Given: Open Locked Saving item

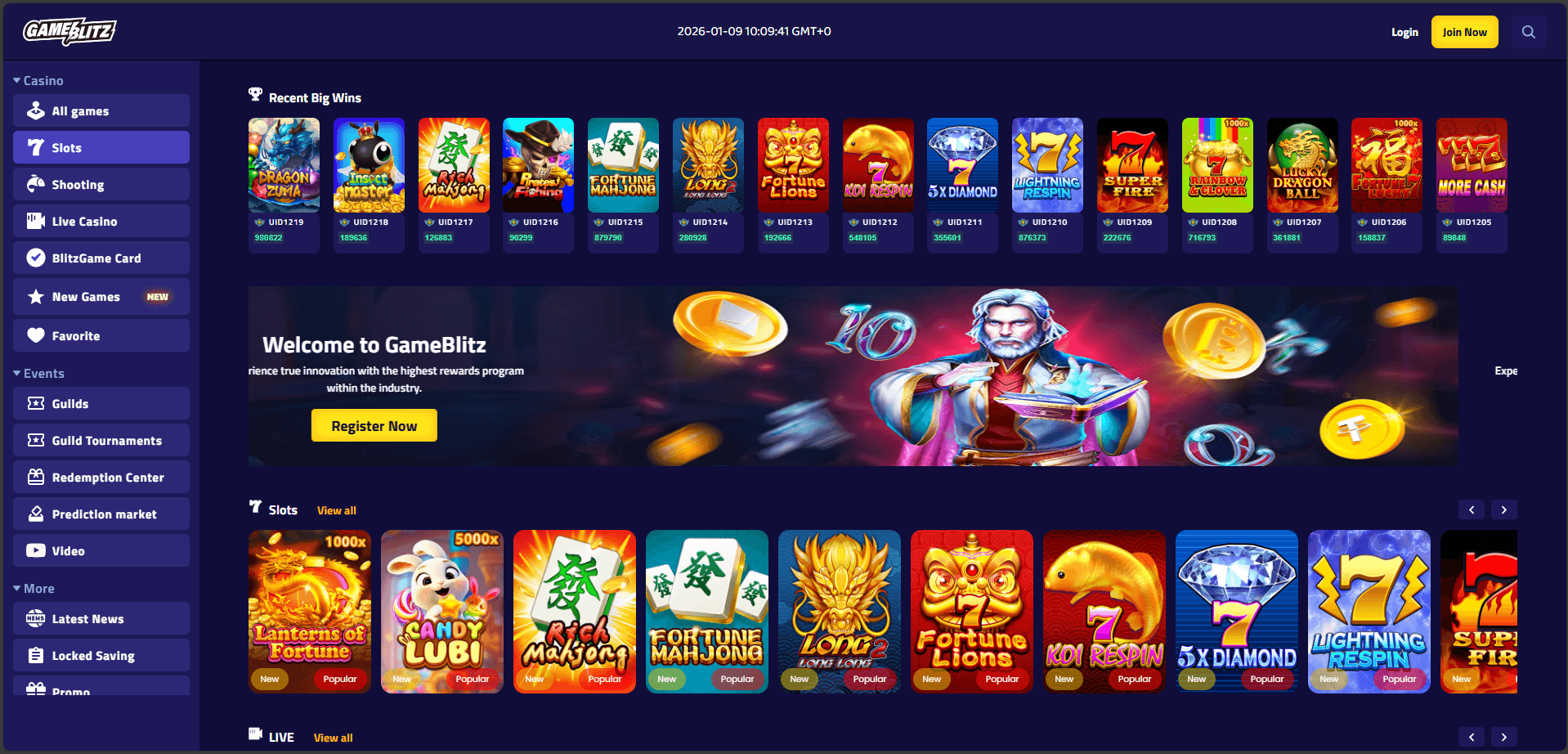Looking at the screenshot, I should click(101, 655).
